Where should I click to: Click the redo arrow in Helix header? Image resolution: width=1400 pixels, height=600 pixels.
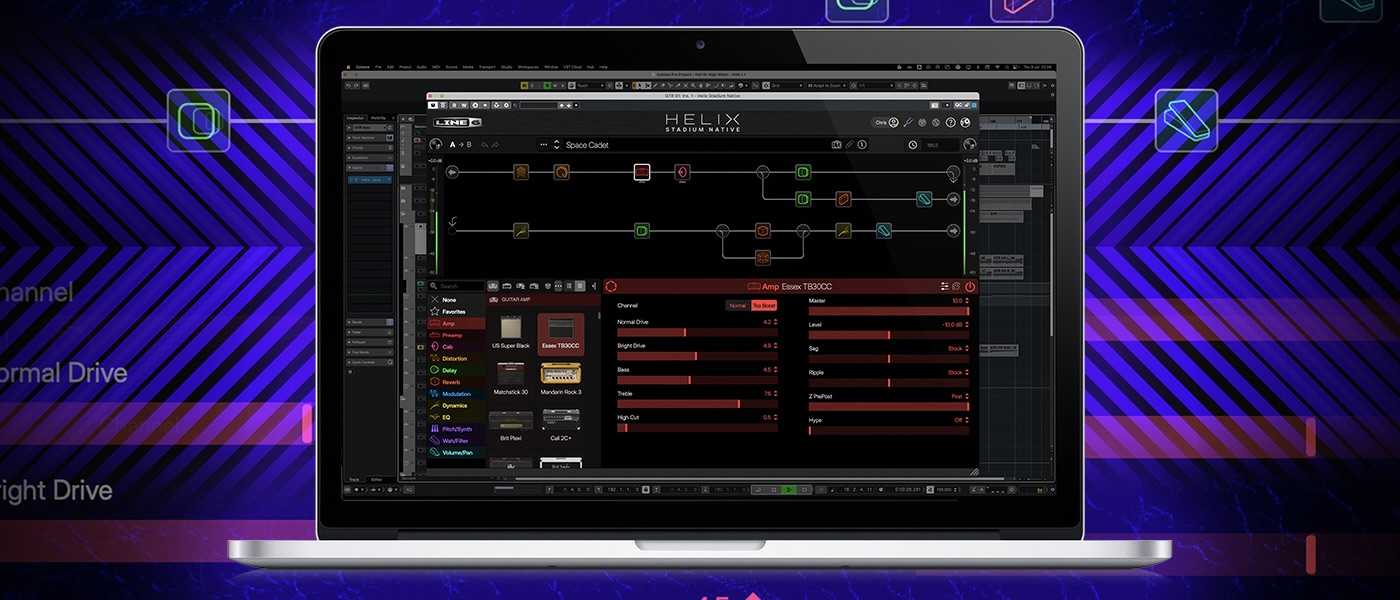click(x=496, y=145)
